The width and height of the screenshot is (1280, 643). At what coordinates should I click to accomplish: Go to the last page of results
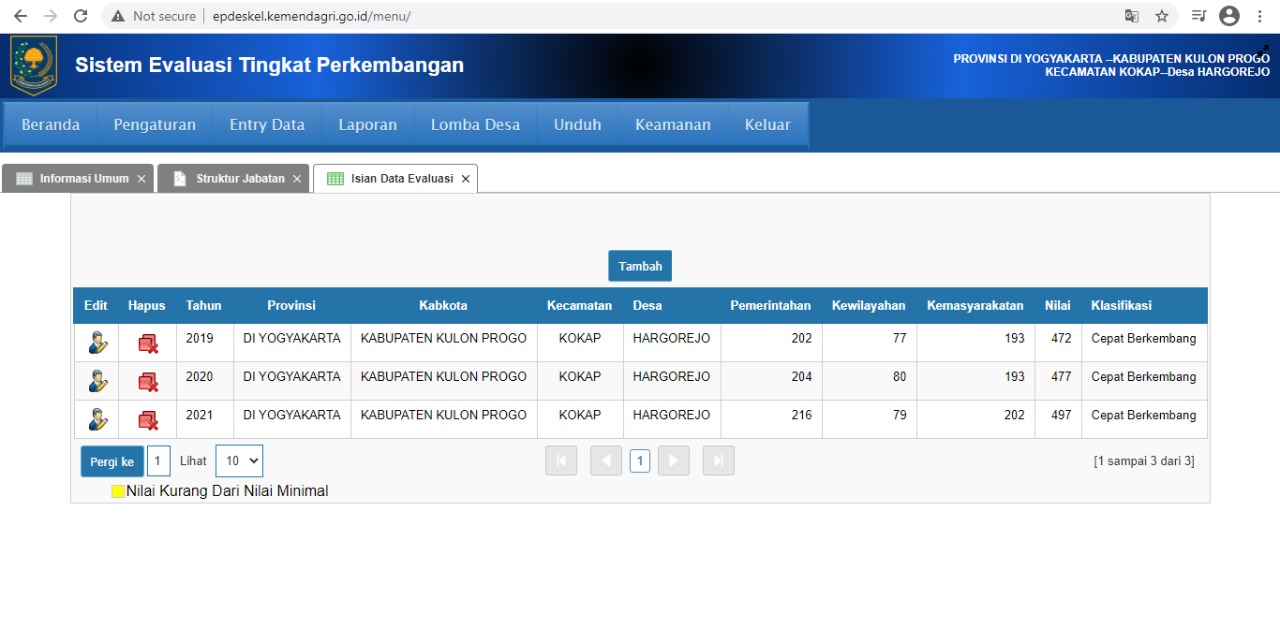[718, 460]
